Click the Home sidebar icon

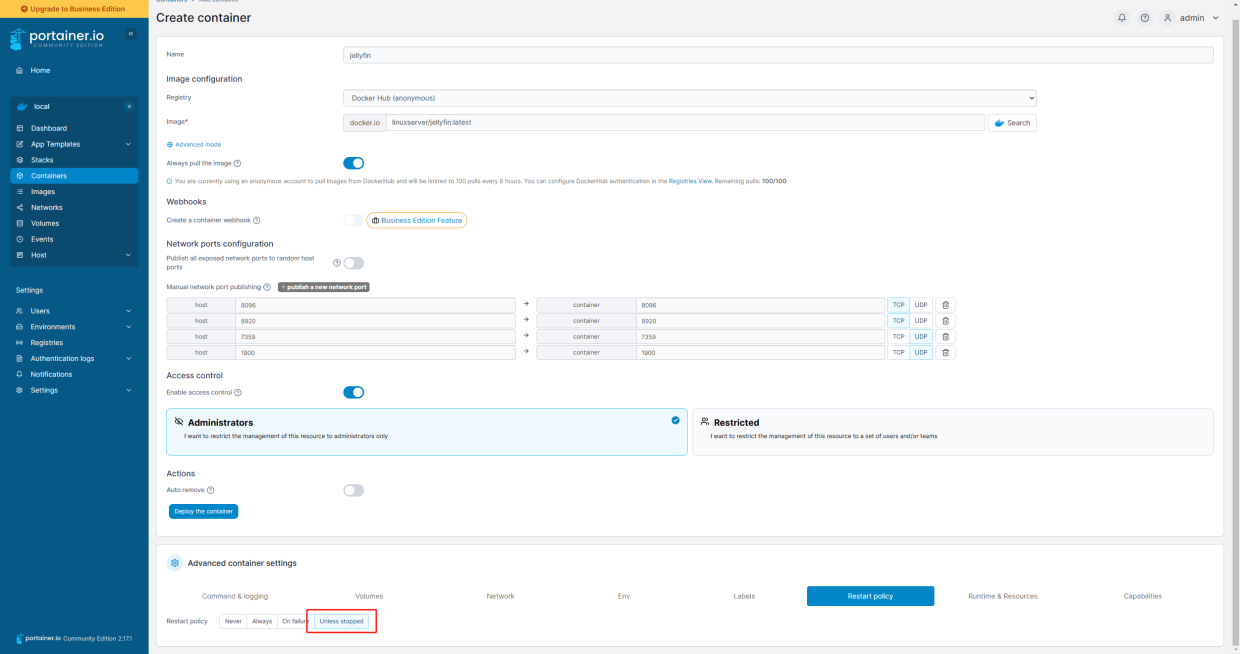(x=20, y=71)
